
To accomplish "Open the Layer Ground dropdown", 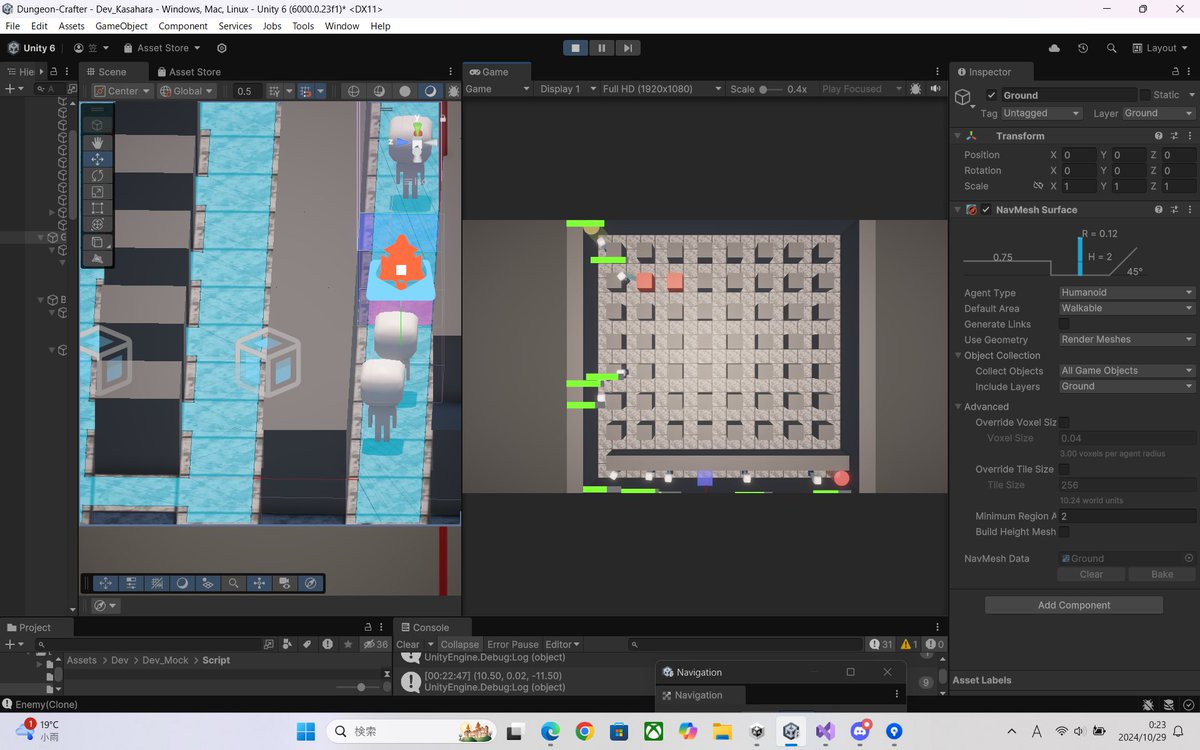I will pyautogui.click(x=1159, y=114).
